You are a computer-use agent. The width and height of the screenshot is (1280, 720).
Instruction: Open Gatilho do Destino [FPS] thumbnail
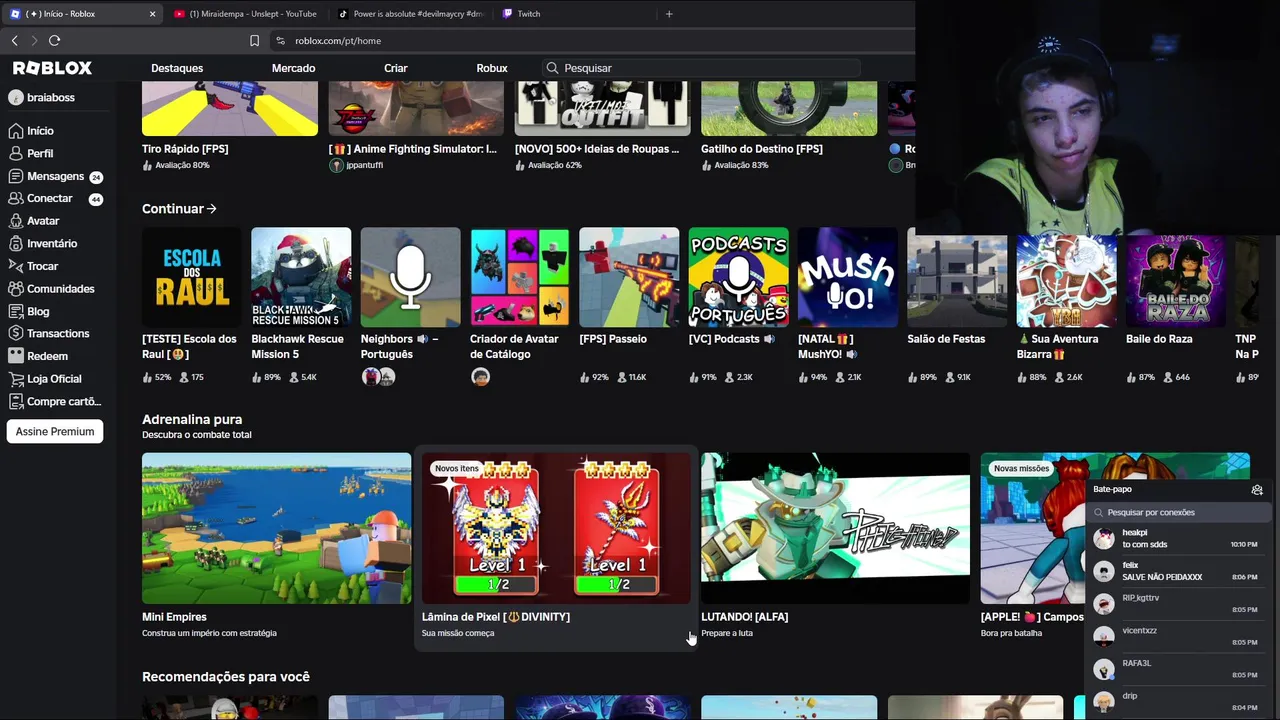(x=789, y=108)
